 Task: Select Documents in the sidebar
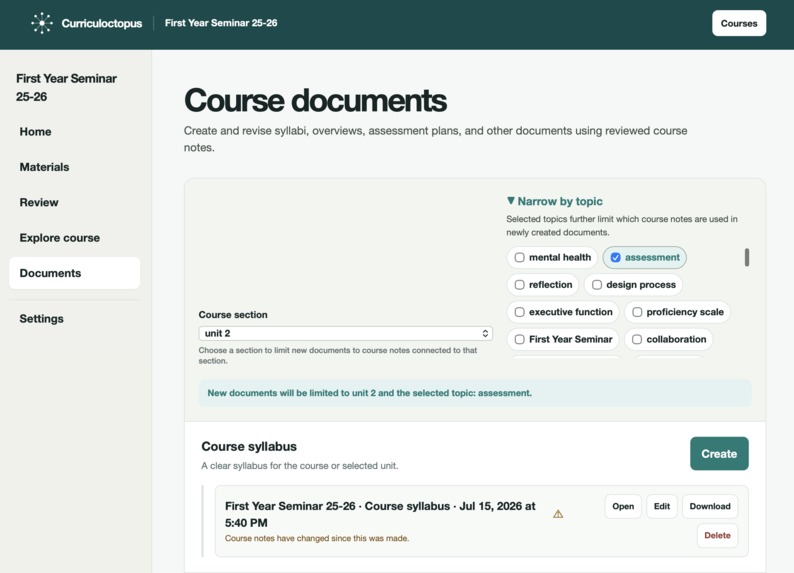tap(74, 273)
